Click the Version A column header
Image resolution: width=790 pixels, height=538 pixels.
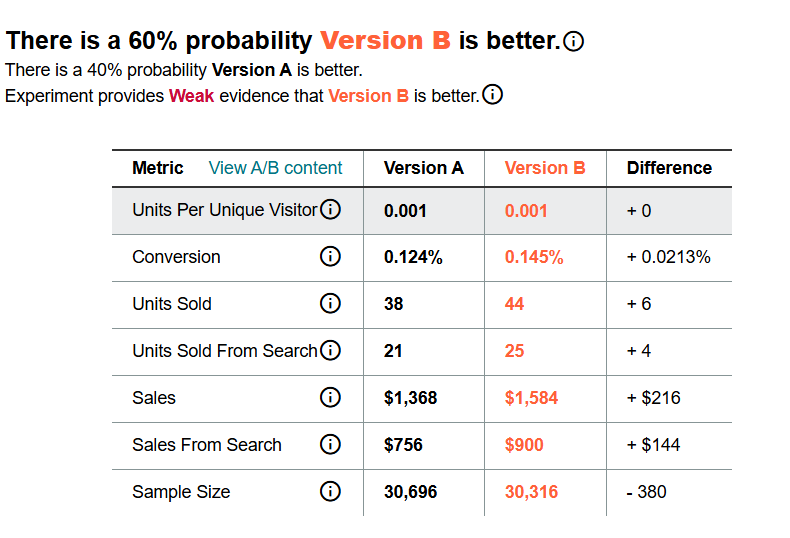coord(423,168)
